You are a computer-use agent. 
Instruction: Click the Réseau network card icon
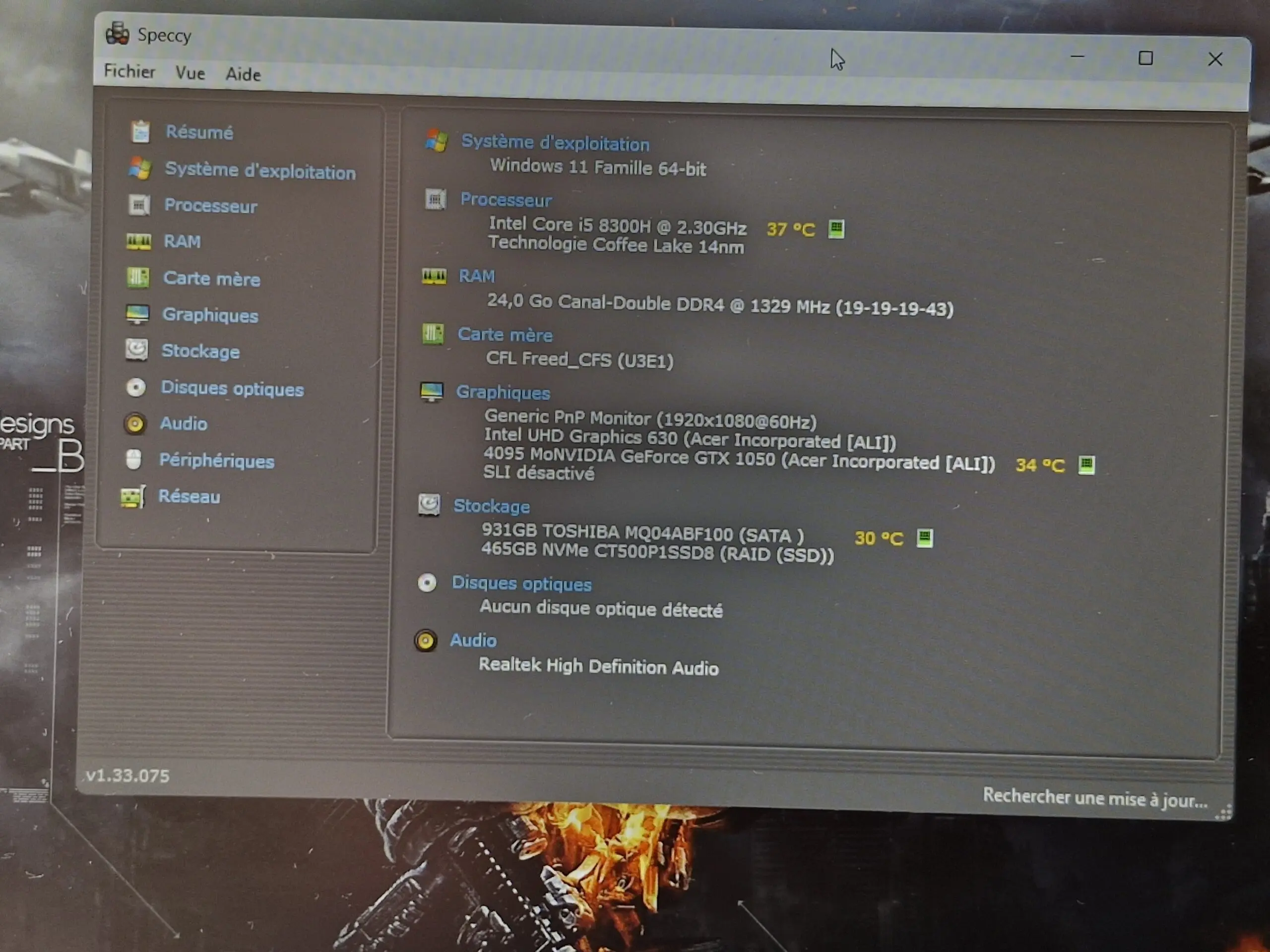pyautogui.click(x=132, y=497)
